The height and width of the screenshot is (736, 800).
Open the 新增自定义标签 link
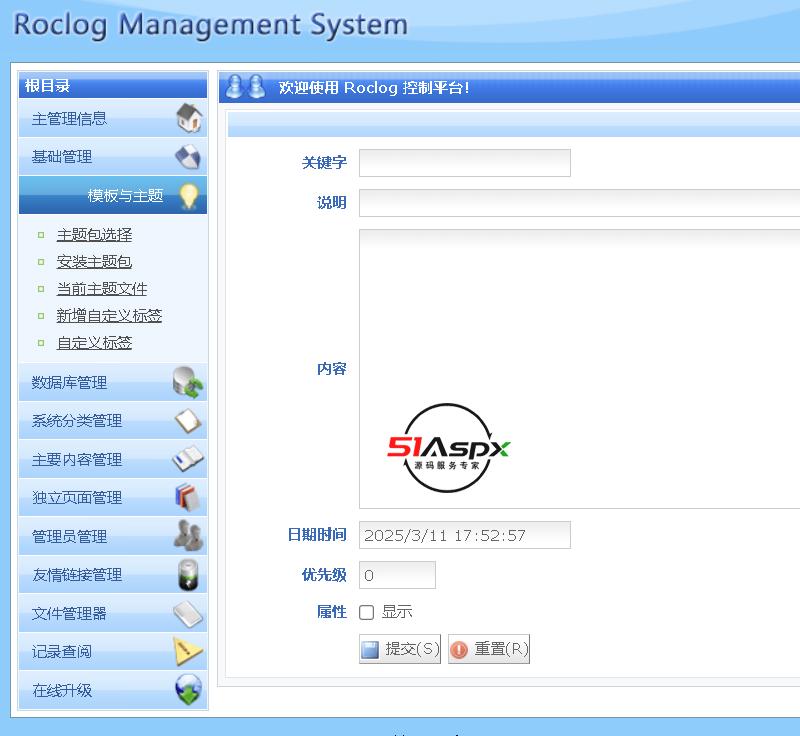109,316
